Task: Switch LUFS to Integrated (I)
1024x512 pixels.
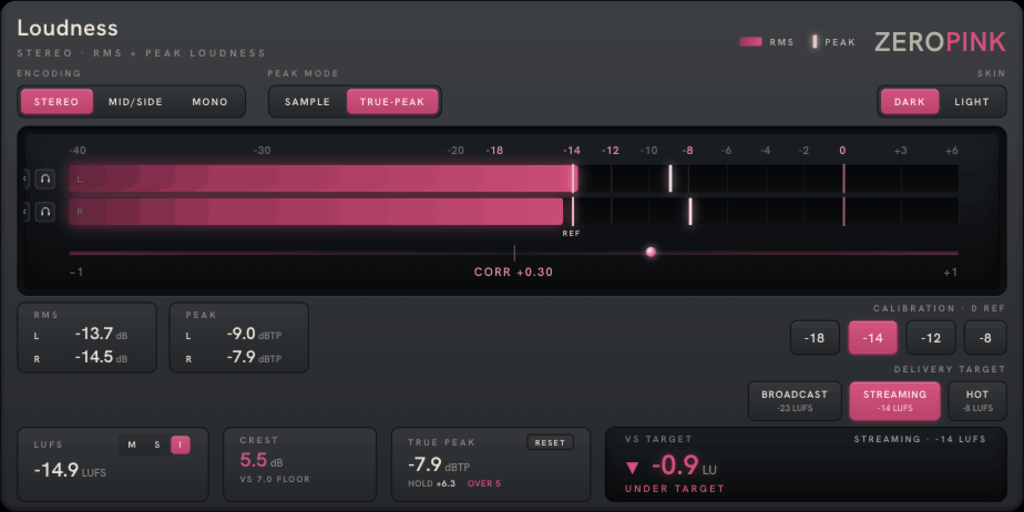Action: [x=180, y=445]
